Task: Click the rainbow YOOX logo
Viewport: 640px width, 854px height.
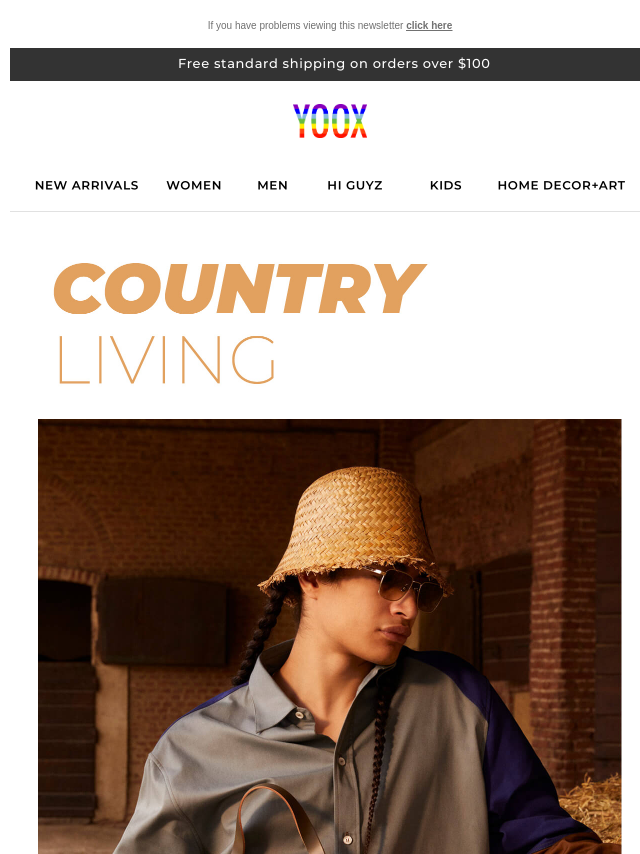Action: click(x=330, y=121)
